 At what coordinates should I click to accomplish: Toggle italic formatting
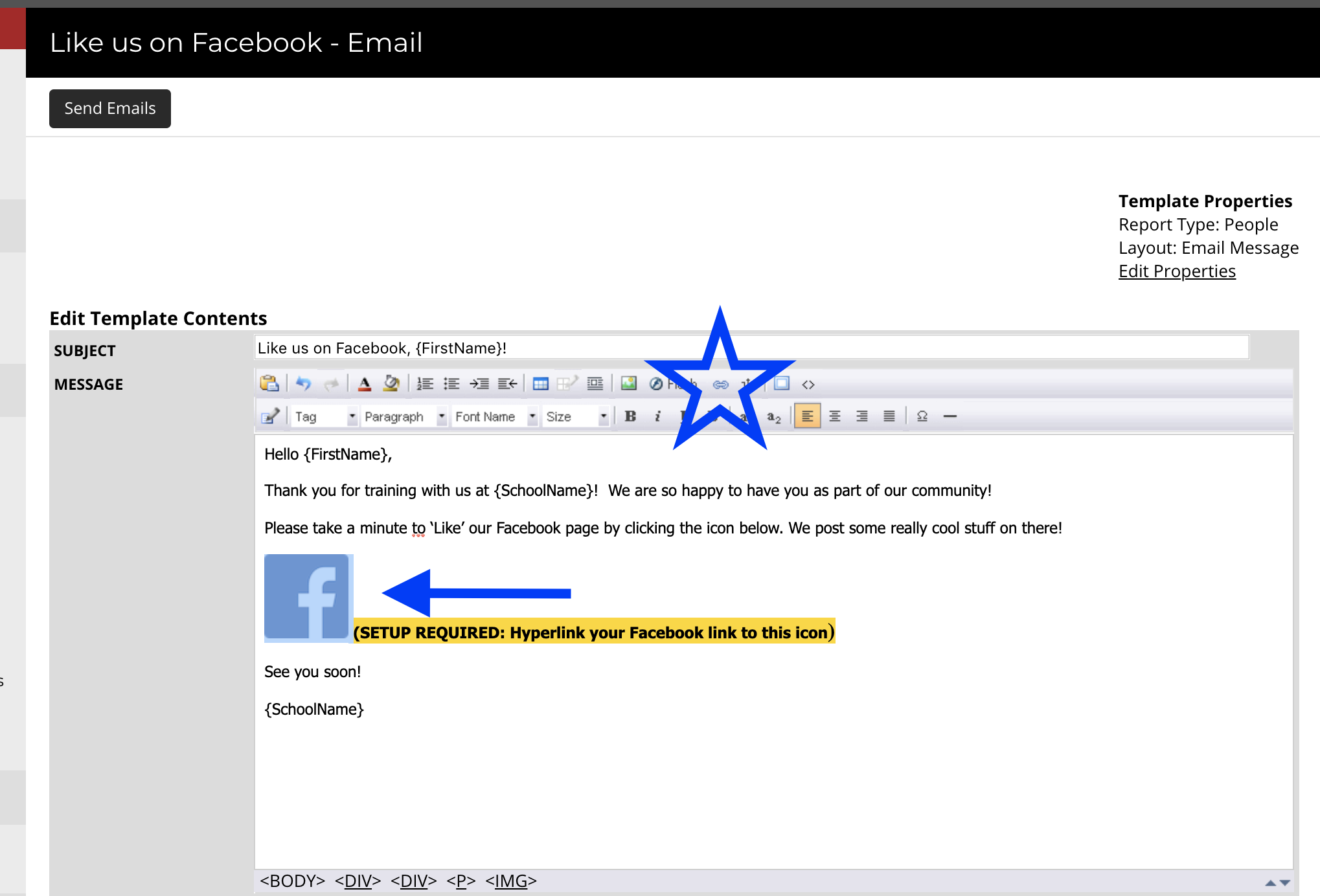[x=657, y=416]
